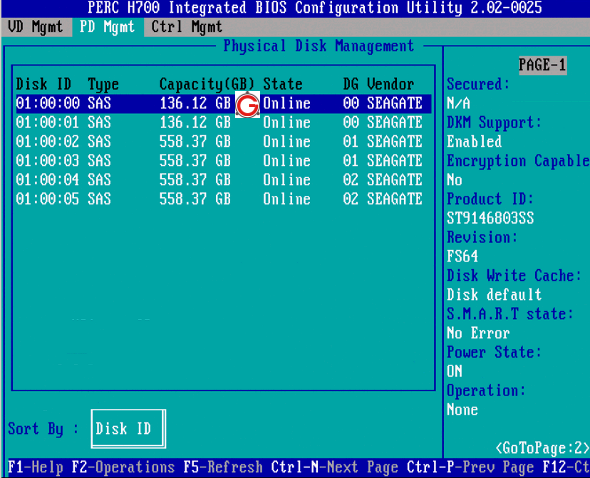Screen dimensions: 590x478
Task: Click the State column header
Action: pos(283,84)
